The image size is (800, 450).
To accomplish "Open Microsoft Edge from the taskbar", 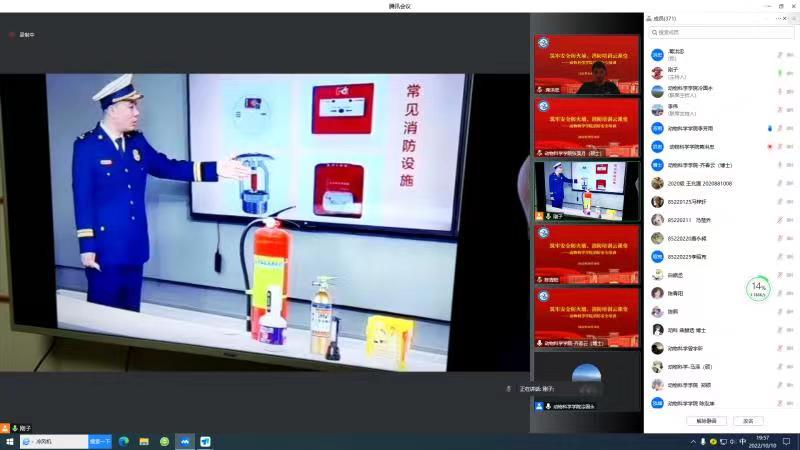I will pyautogui.click(x=124, y=441).
